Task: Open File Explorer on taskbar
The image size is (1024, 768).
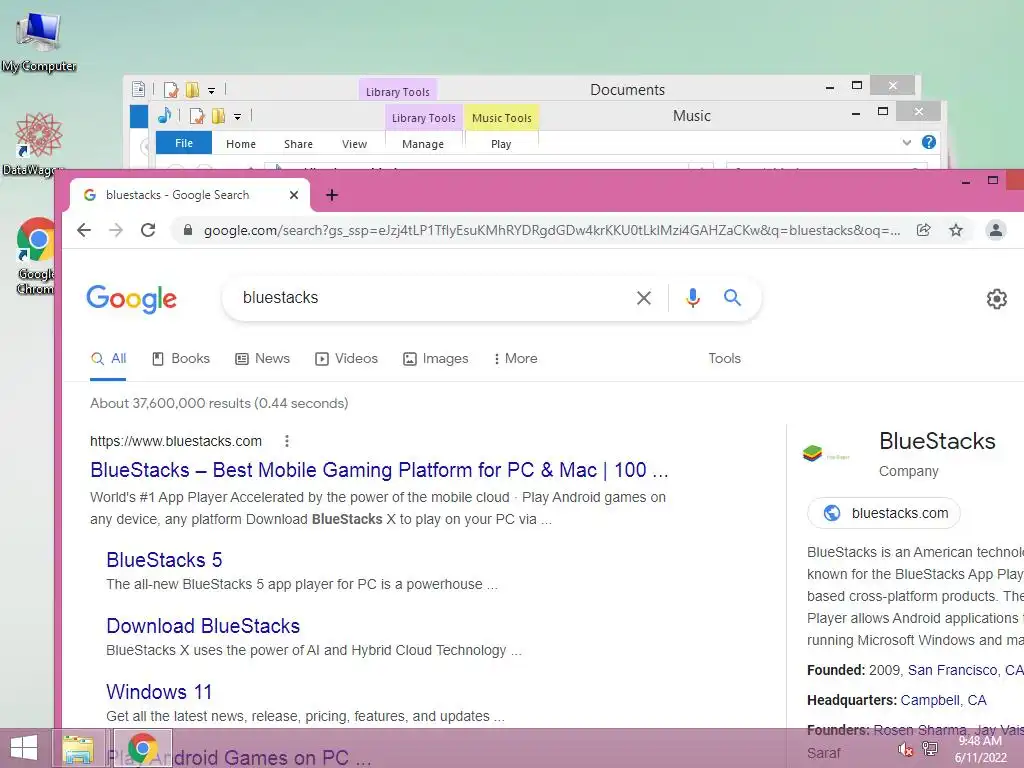Action: pos(78,748)
